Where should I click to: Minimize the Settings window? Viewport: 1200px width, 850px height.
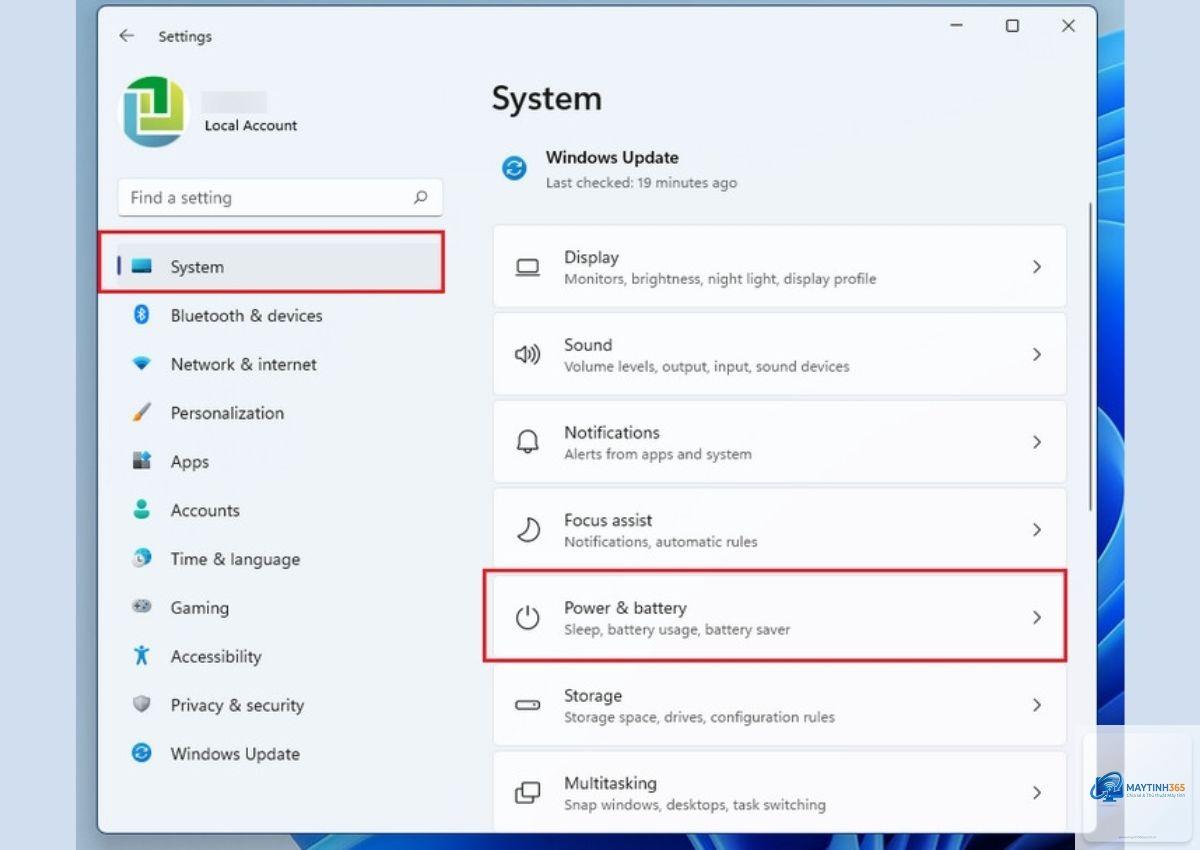957,26
